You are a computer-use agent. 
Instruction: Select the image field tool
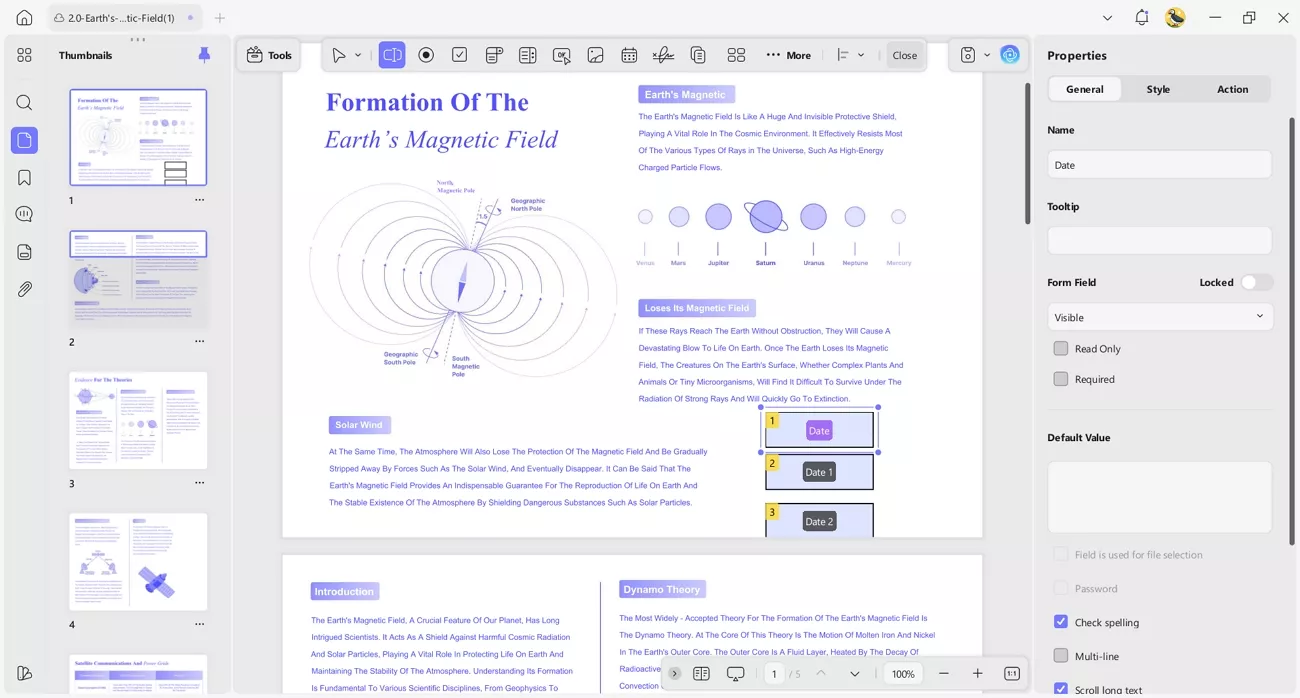coord(595,55)
